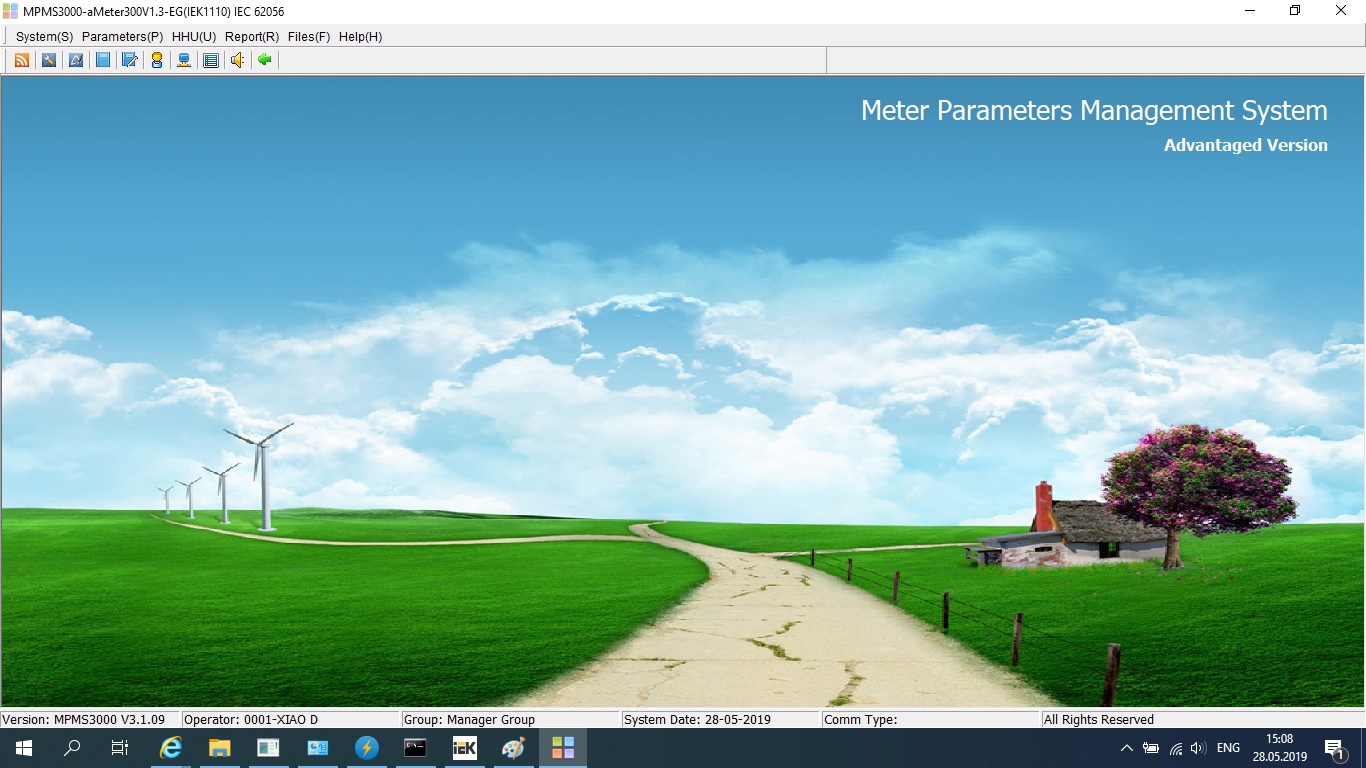The image size is (1366, 768).
Task: Open the Parameters(P) menu
Action: pos(122,37)
